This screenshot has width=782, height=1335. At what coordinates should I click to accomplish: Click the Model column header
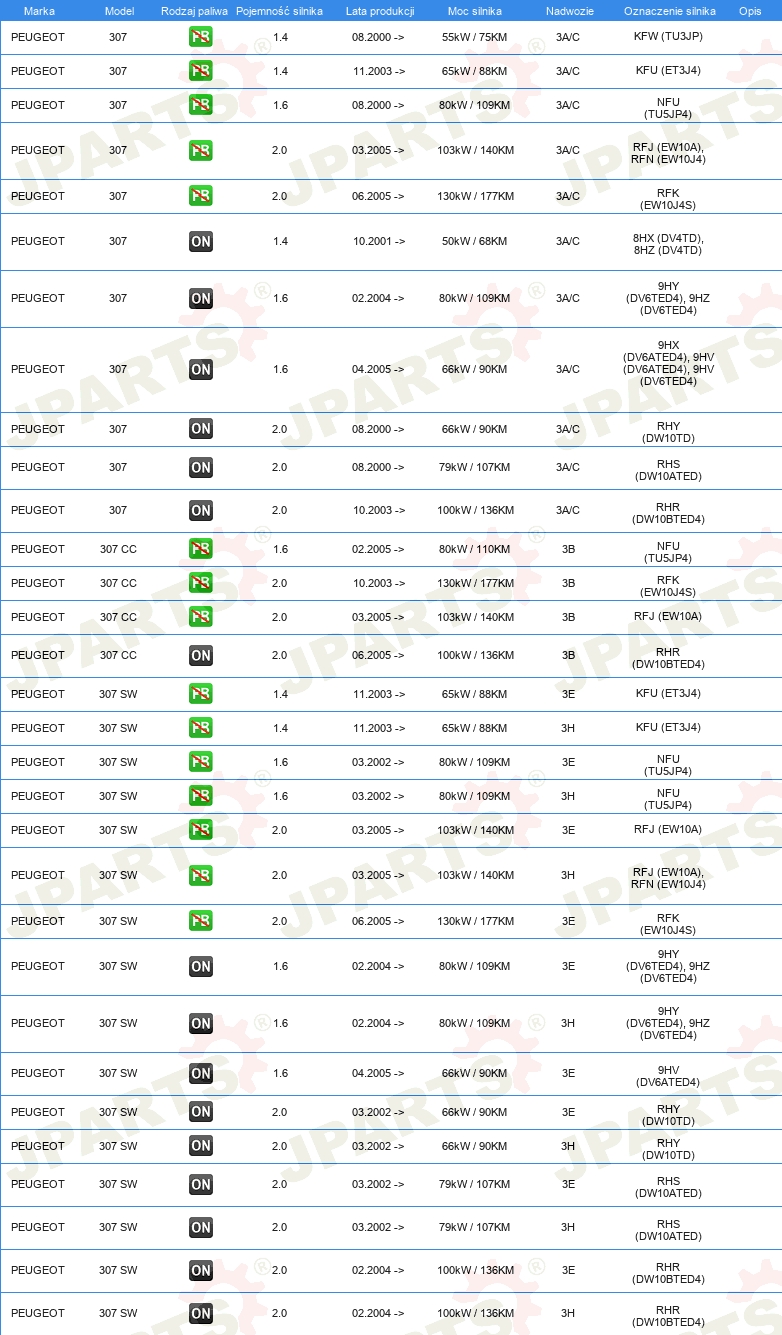click(x=119, y=10)
